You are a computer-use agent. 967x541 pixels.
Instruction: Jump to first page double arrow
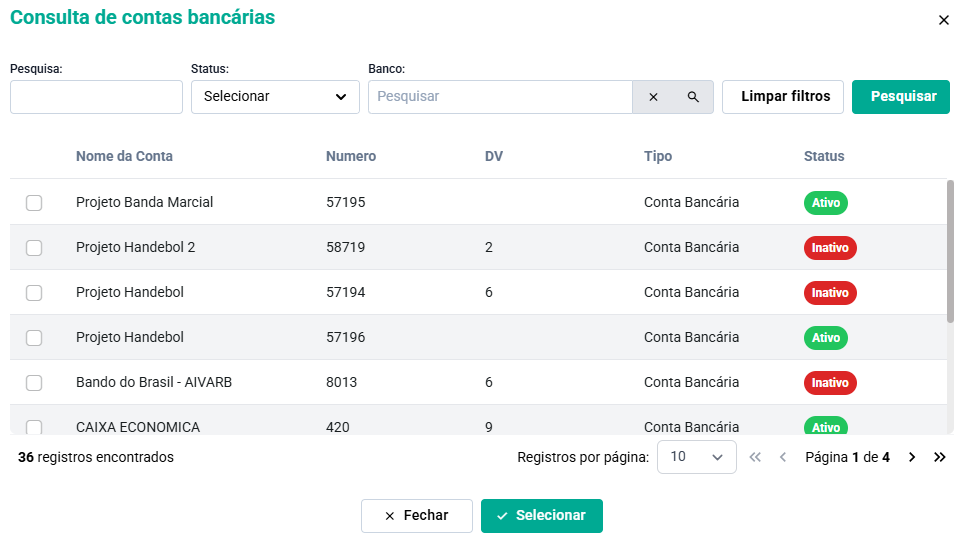point(755,457)
